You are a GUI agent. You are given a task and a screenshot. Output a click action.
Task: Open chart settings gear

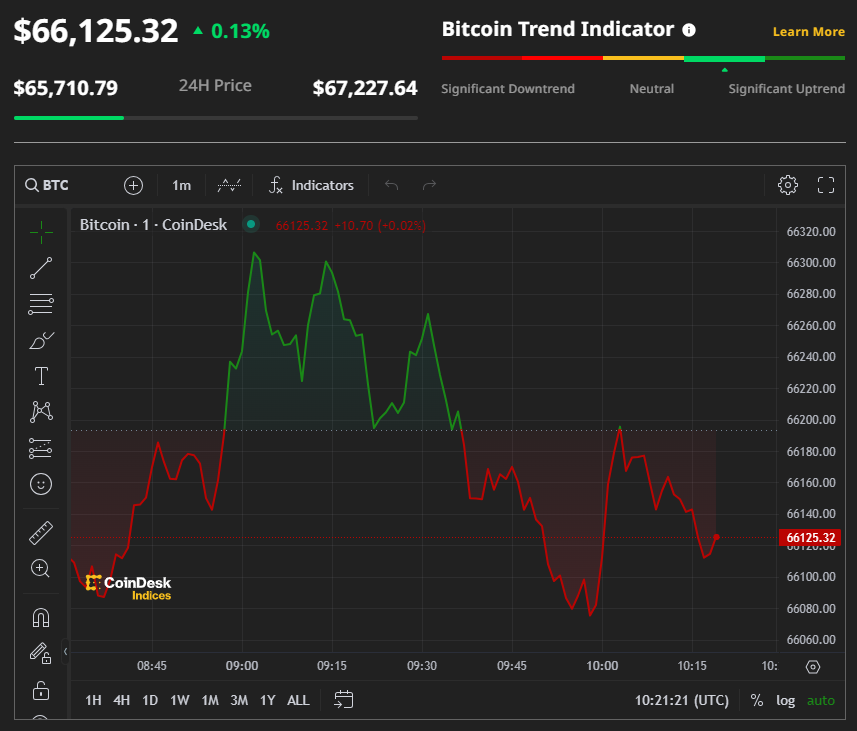[x=788, y=185]
